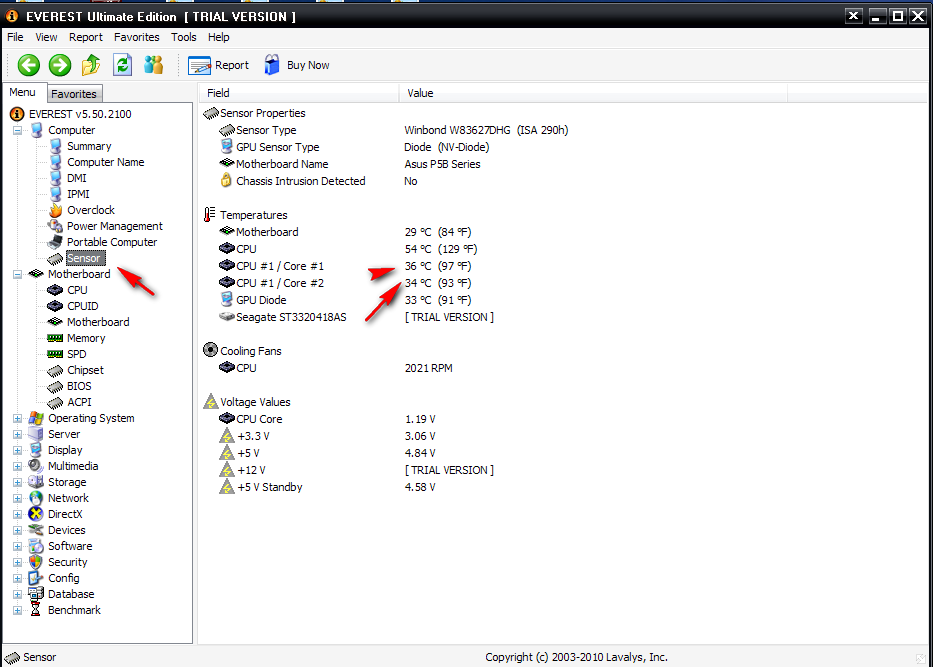Select the Motherboard item under Motherboard node

98,322
